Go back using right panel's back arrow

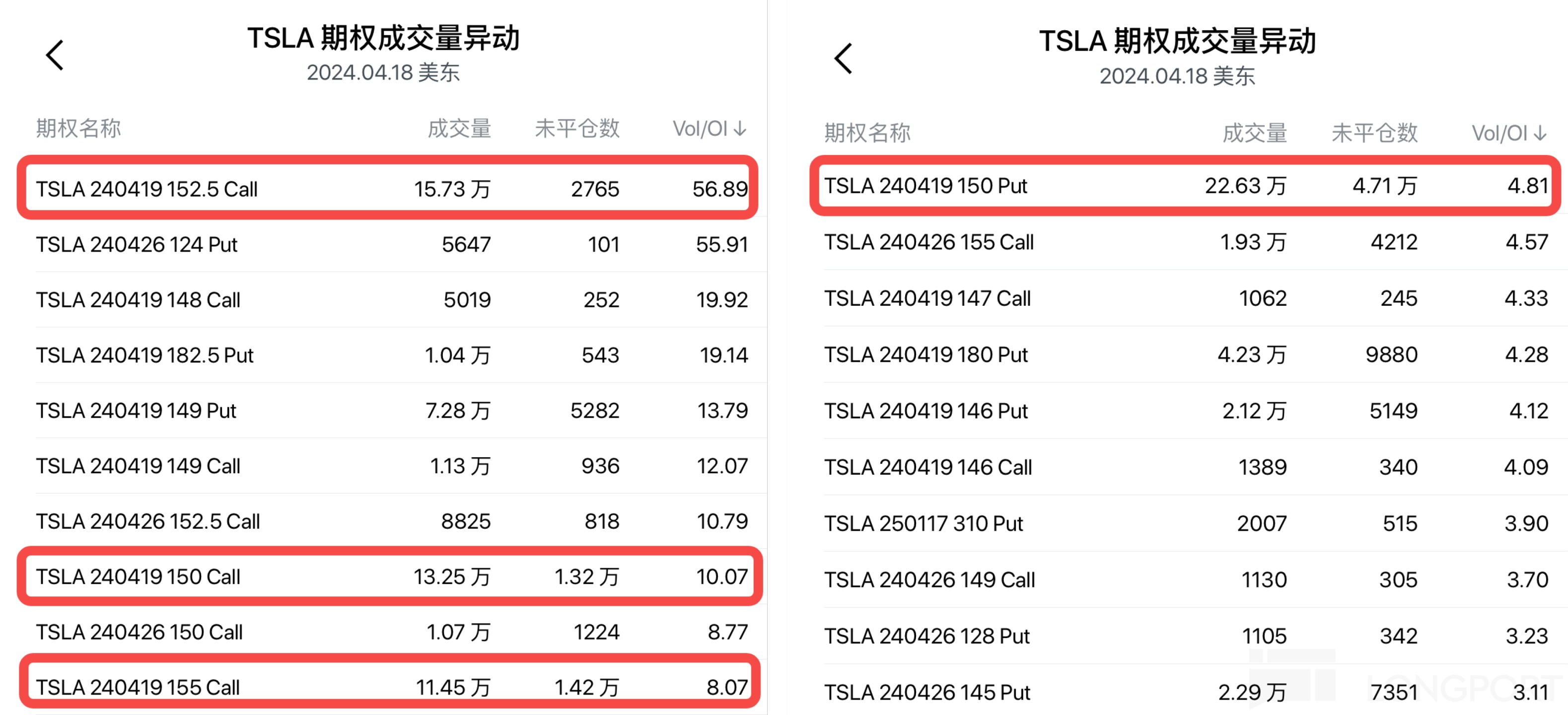click(843, 59)
